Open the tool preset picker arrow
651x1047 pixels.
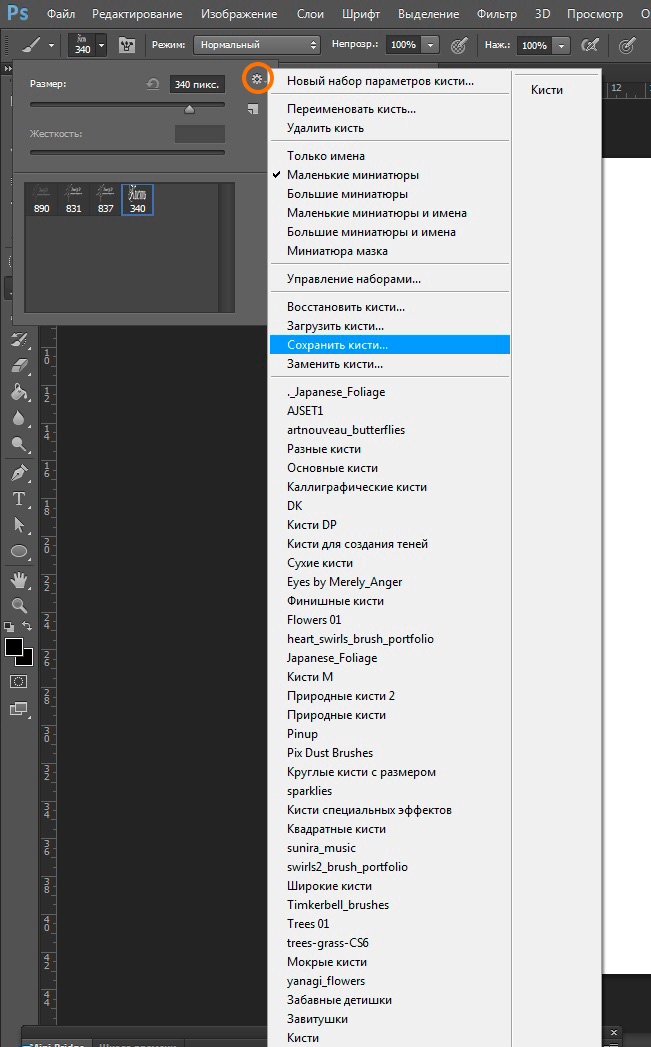[51, 45]
